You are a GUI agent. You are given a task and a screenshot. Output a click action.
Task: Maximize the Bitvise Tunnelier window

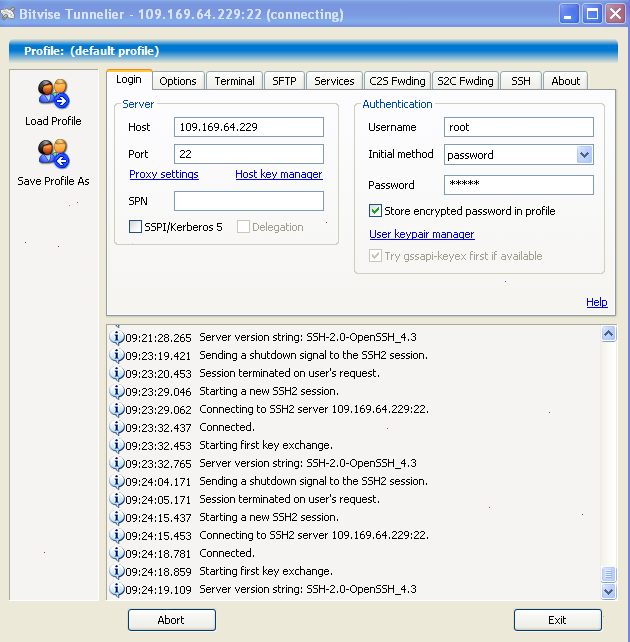pos(592,14)
